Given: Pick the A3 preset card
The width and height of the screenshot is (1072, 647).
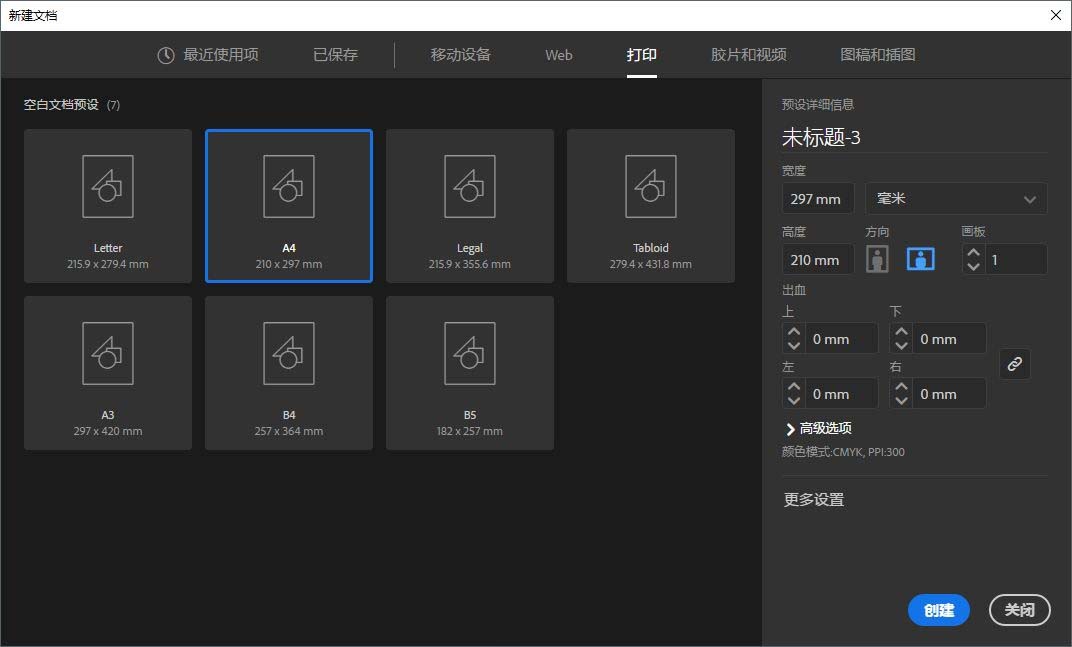Looking at the screenshot, I should click(x=108, y=373).
